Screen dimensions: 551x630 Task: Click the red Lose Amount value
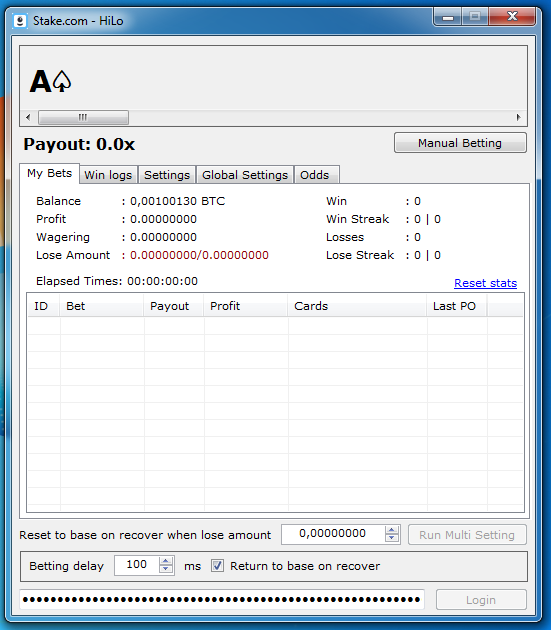click(x=199, y=255)
